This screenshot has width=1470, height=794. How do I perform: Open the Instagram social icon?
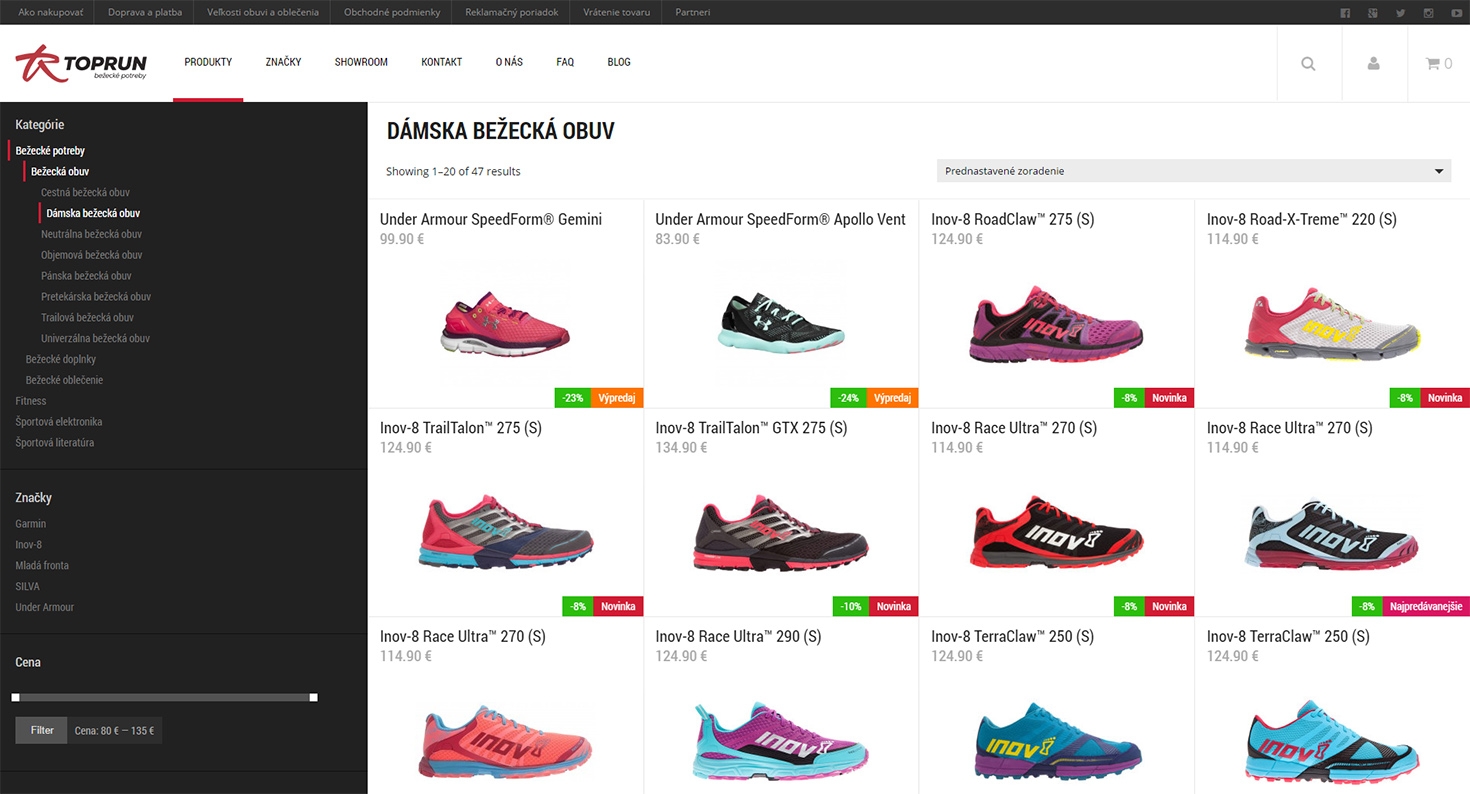1429,13
